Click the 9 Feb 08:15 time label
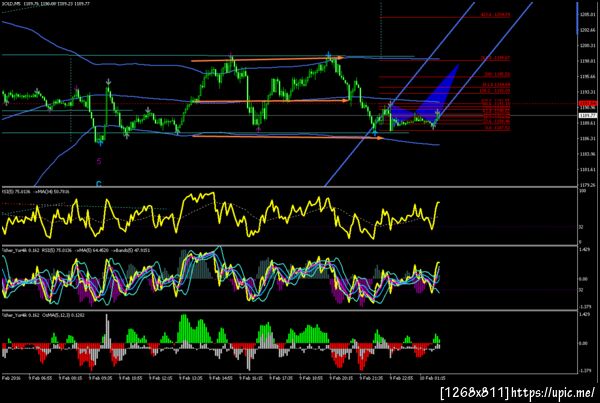This screenshot has width=600, height=403. (70, 378)
